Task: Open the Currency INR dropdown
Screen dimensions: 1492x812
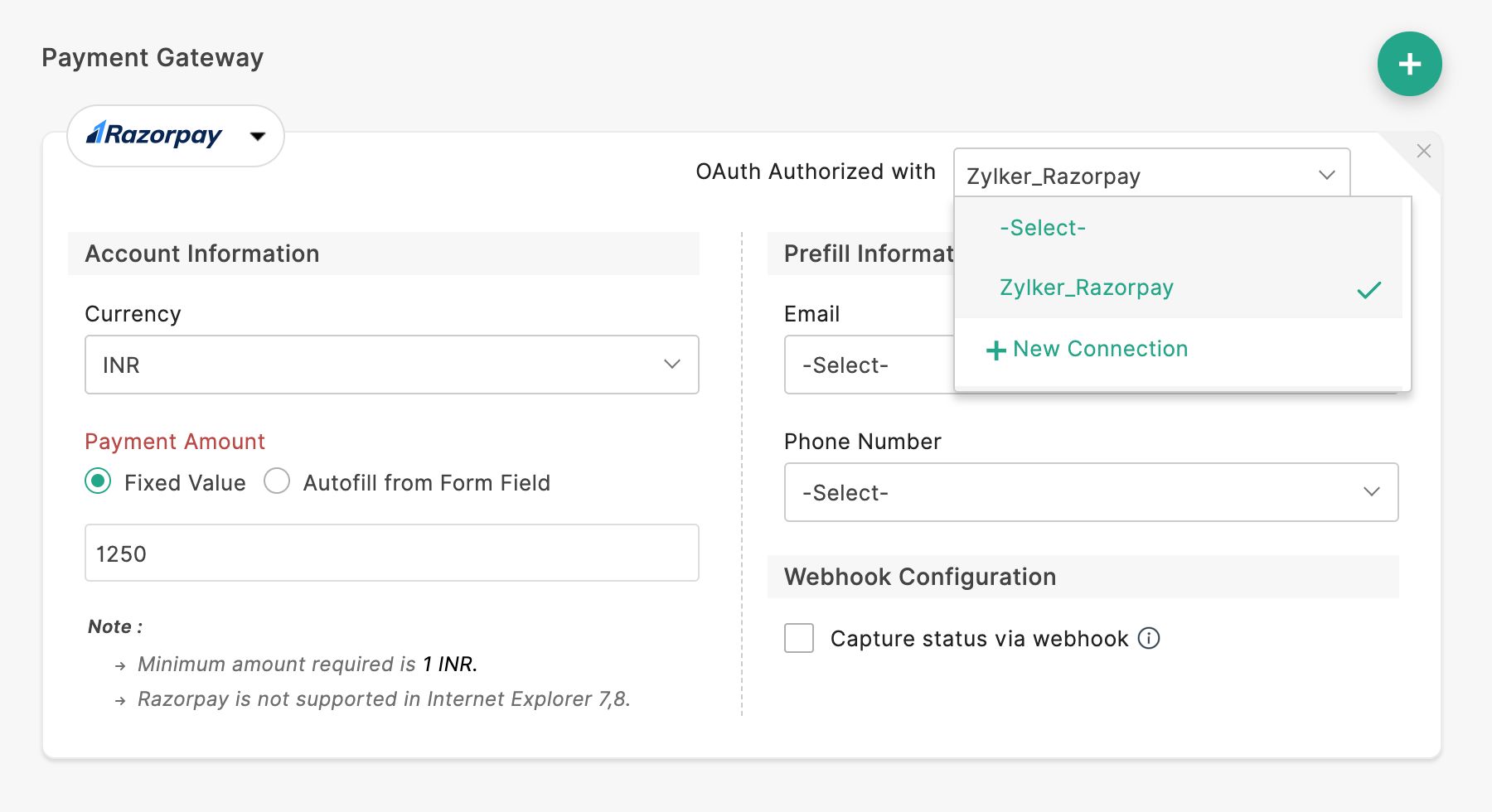Action: tap(391, 365)
